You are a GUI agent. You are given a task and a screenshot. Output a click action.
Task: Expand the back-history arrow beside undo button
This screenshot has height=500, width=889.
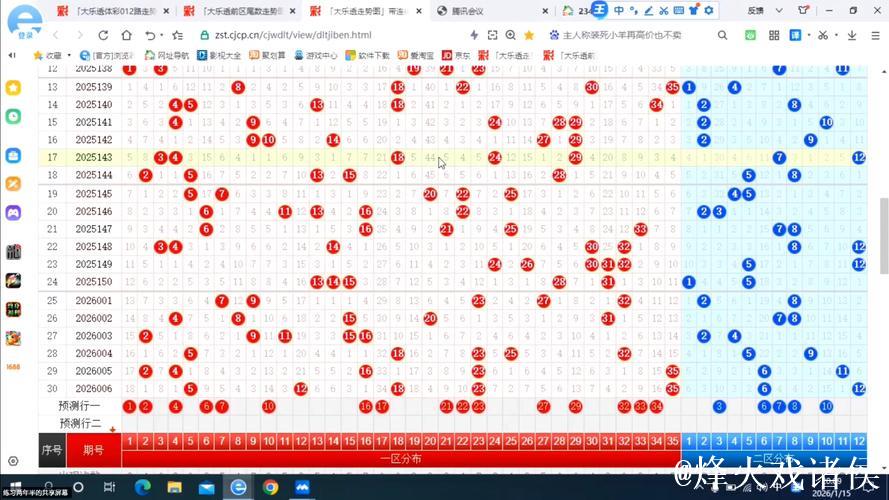(x=163, y=35)
